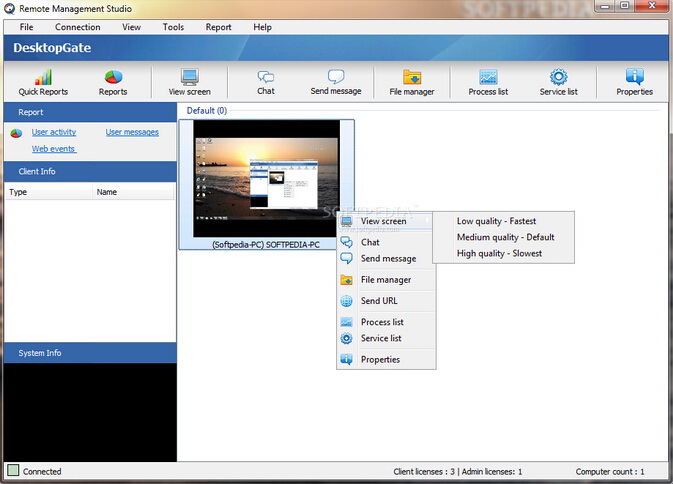Image resolution: width=673 pixels, height=484 pixels.
Task: Maximize the Remote Management Studio window
Action: [624, 6]
